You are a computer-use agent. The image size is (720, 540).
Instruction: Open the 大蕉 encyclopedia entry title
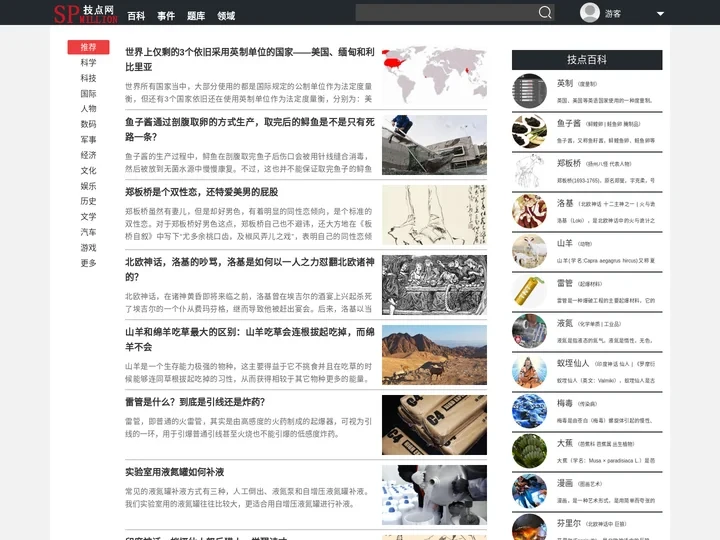[x=565, y=443]
